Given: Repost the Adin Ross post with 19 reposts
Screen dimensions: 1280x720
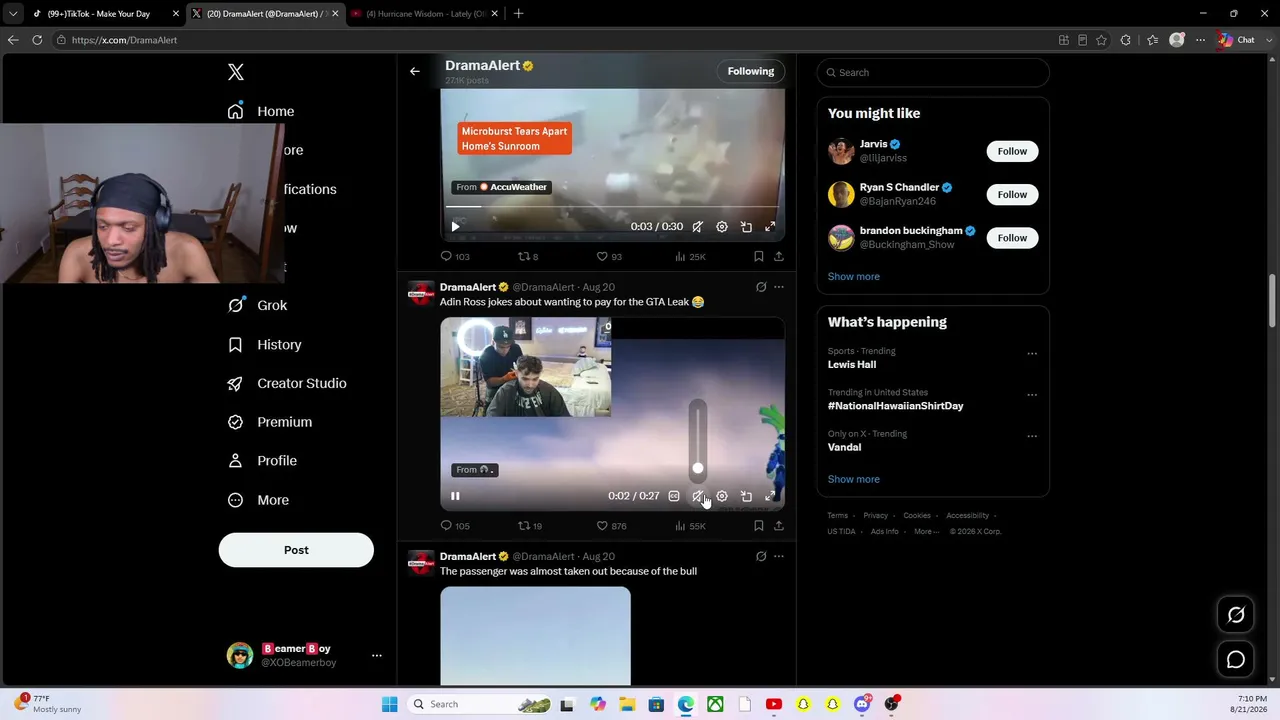Looking at the screenshot, I should [x=530, y=526].
